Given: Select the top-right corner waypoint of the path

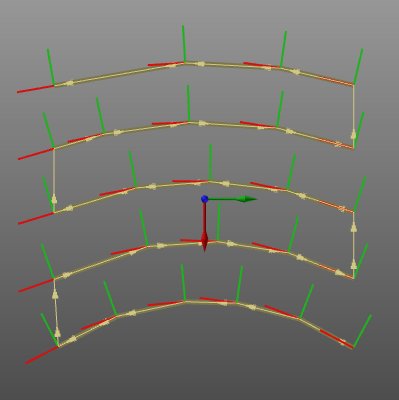Looking at the screenshot, I should [353, 85].
